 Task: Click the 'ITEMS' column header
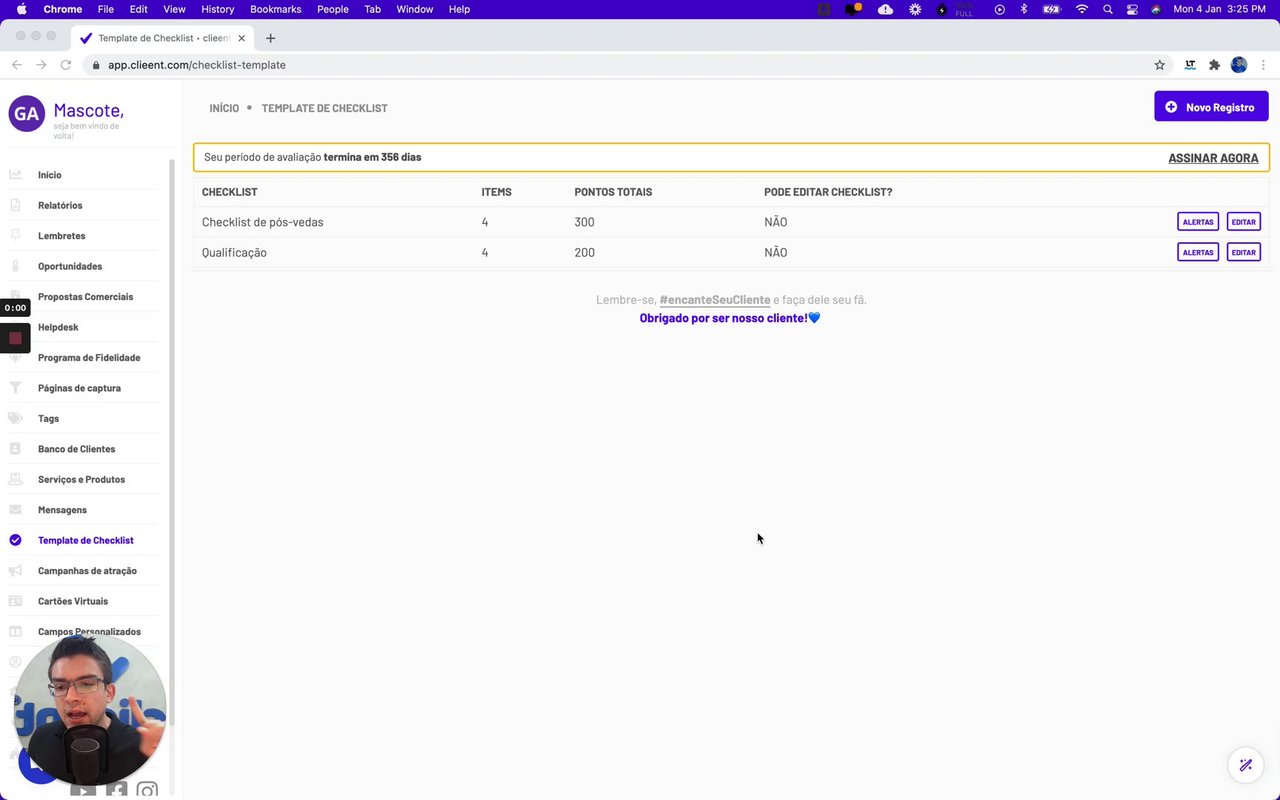pyautogui.click(x=496, y=192)
